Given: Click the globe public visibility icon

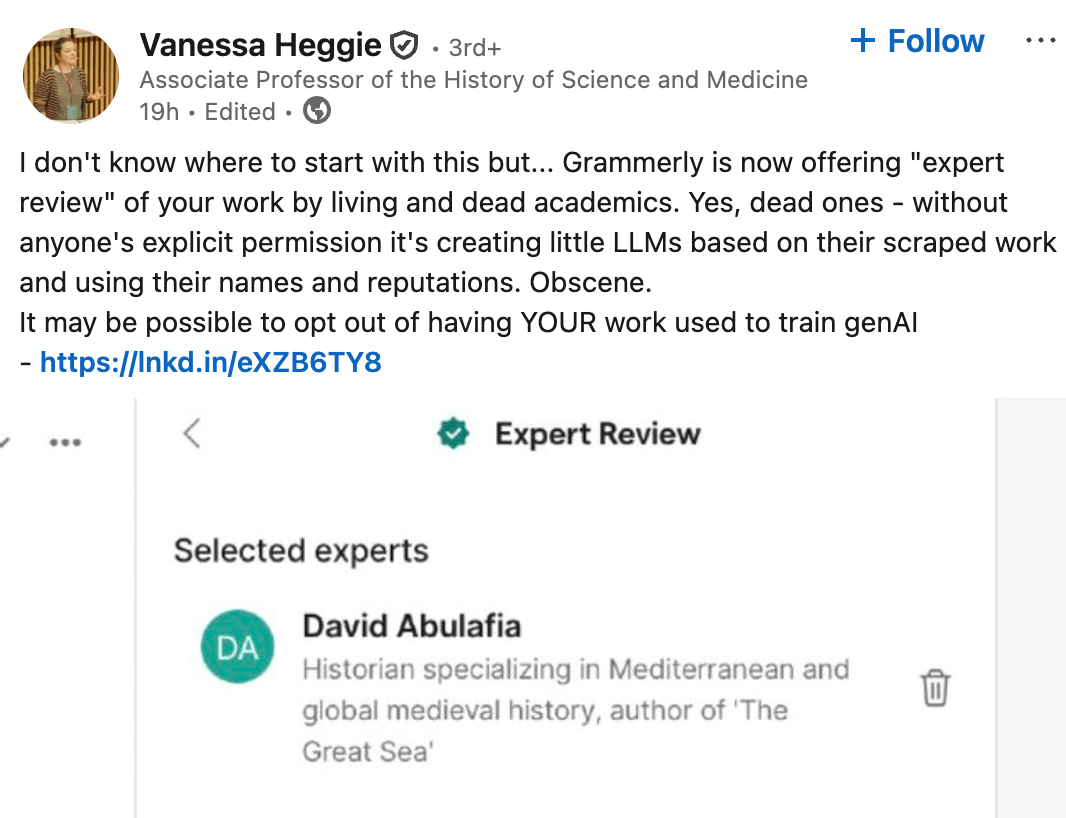Looking at the screenshot, I should (317, 111).
